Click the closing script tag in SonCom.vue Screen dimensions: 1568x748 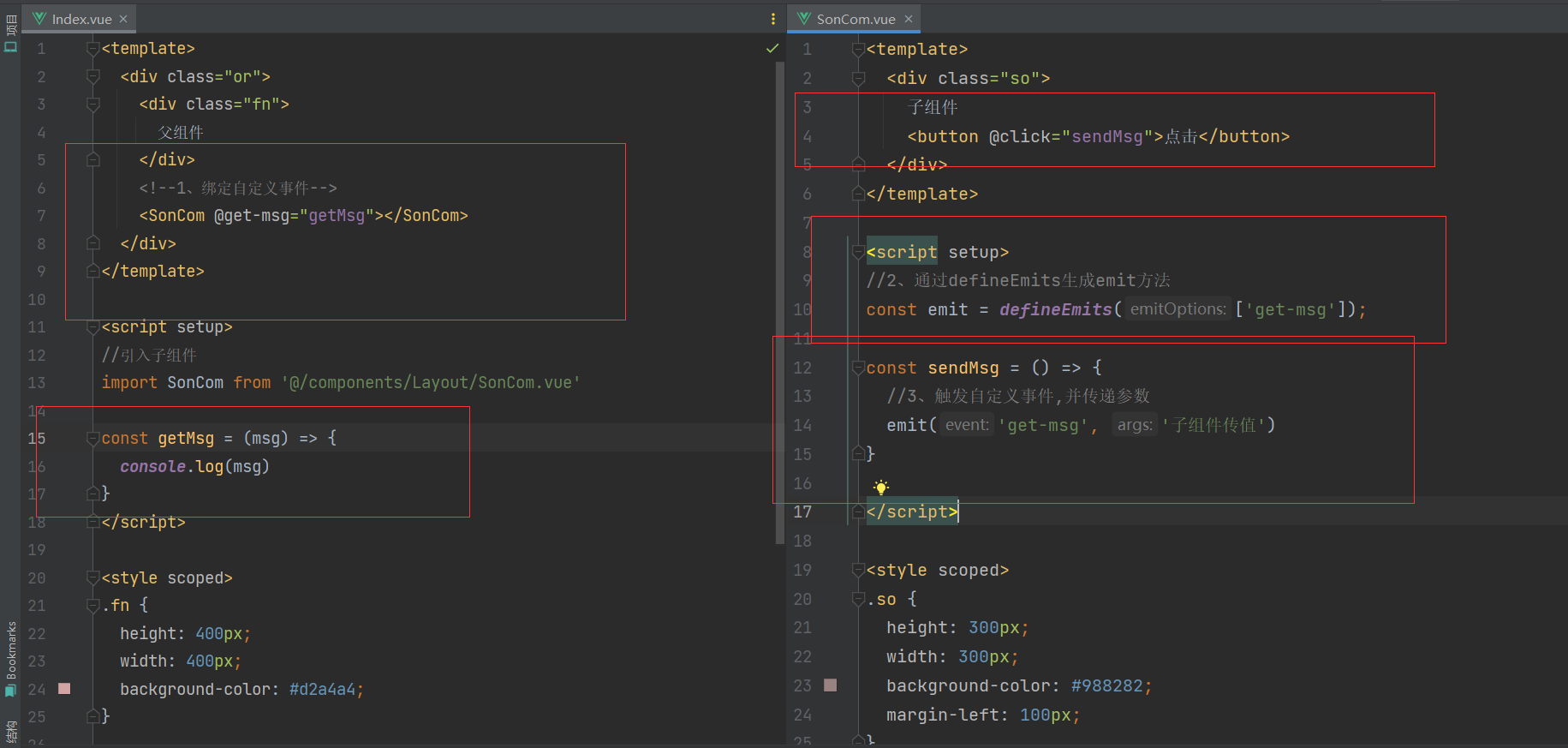pyautogui.click(x=912, y=512)
